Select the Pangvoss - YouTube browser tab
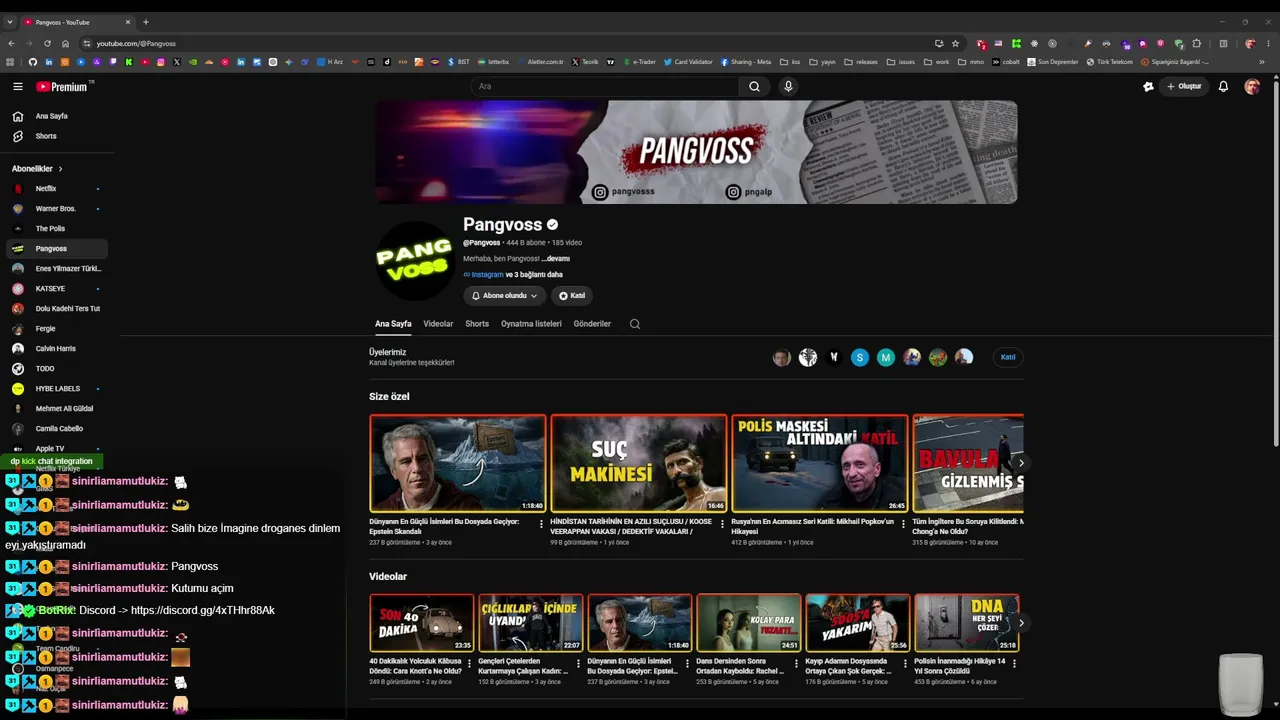The height and width of the screenshot is (720, 1280). click(x=77, y=22)
